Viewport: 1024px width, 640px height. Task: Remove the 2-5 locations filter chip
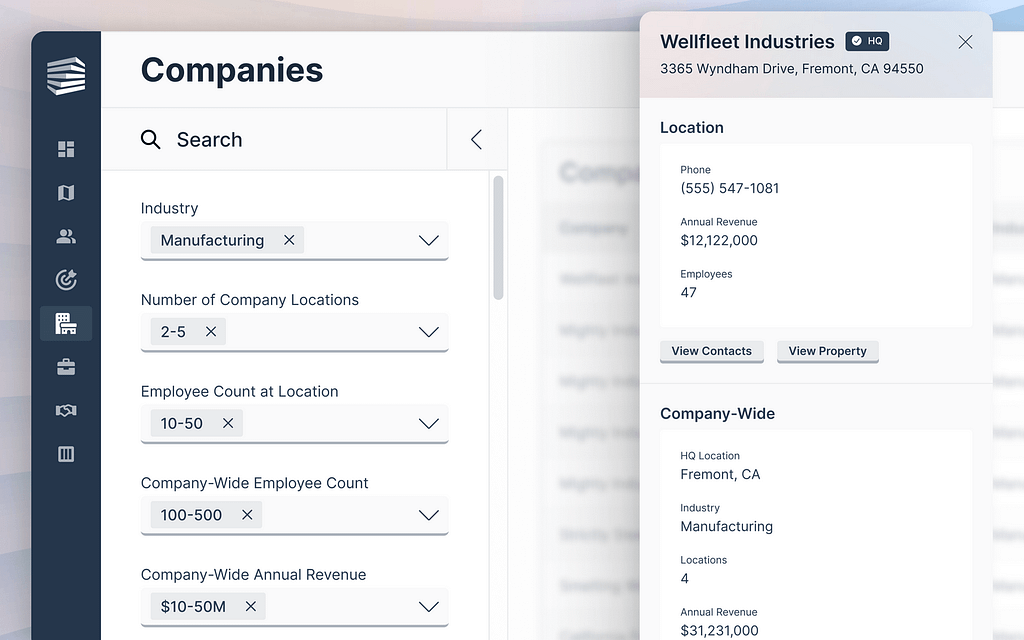[211, 332]
